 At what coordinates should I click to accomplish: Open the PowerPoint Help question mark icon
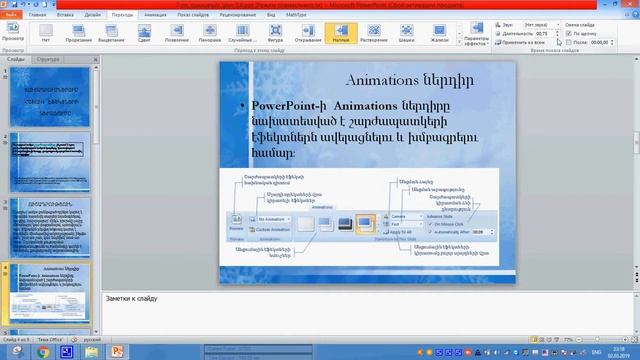[636, 14]
